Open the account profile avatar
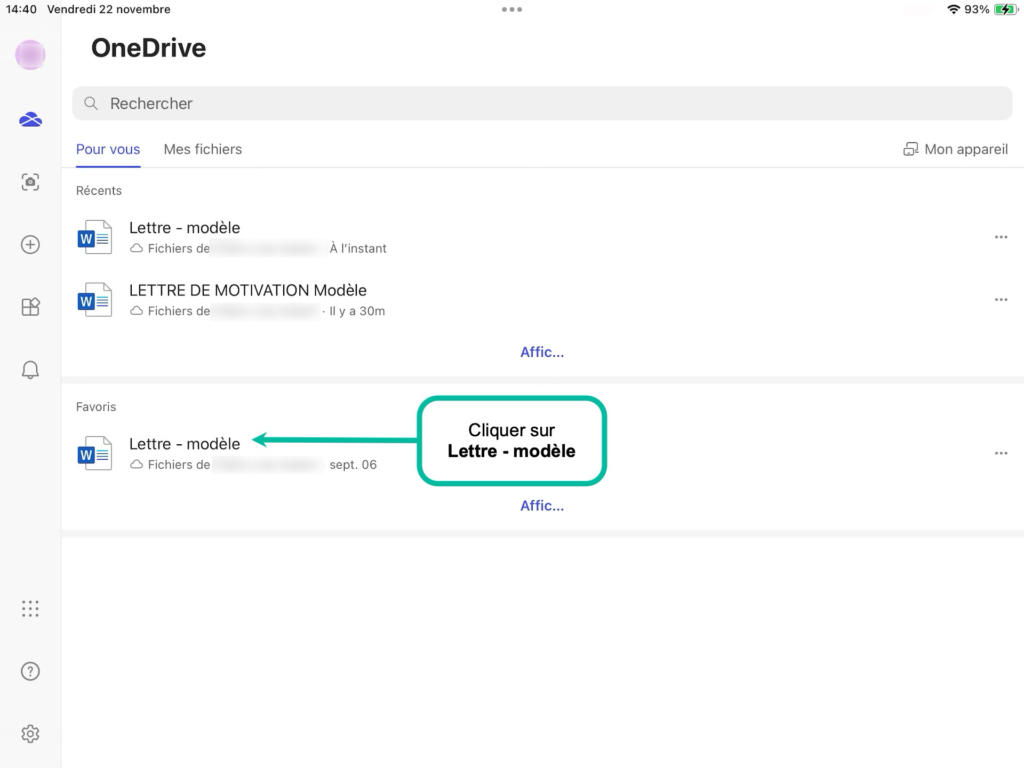 [x=30, y=55]
